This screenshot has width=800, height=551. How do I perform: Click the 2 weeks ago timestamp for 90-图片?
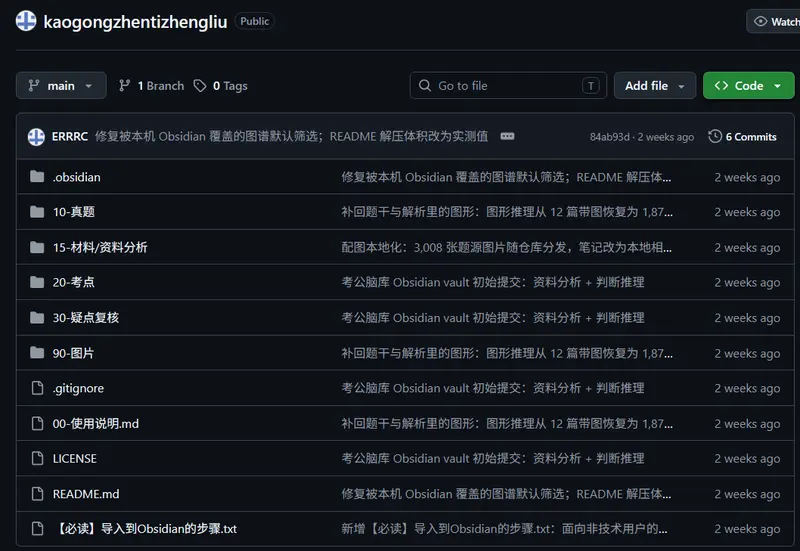click(747, 353)
